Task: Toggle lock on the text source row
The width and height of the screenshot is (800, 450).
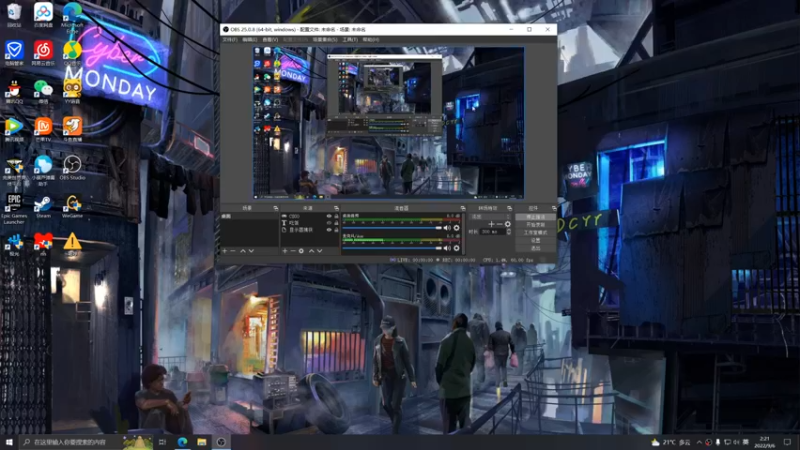Action: (336, 223)
